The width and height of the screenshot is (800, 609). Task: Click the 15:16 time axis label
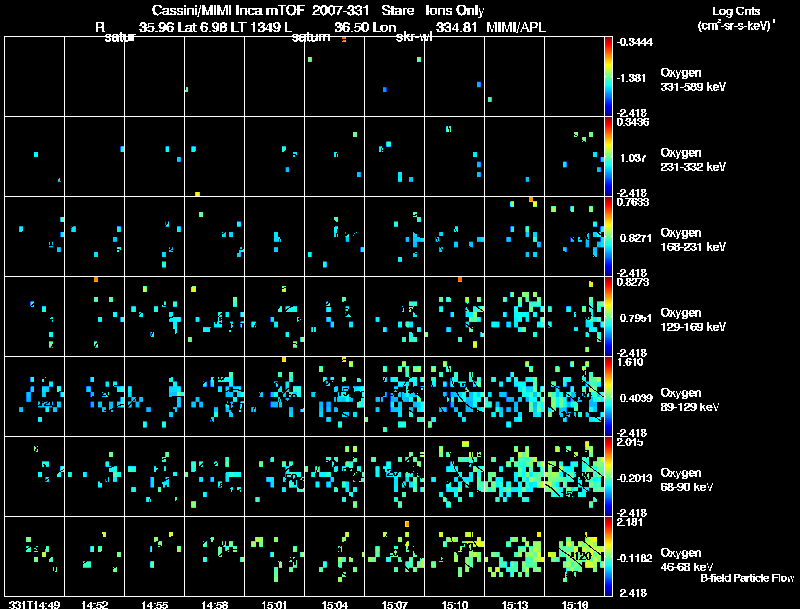[575, 603]
